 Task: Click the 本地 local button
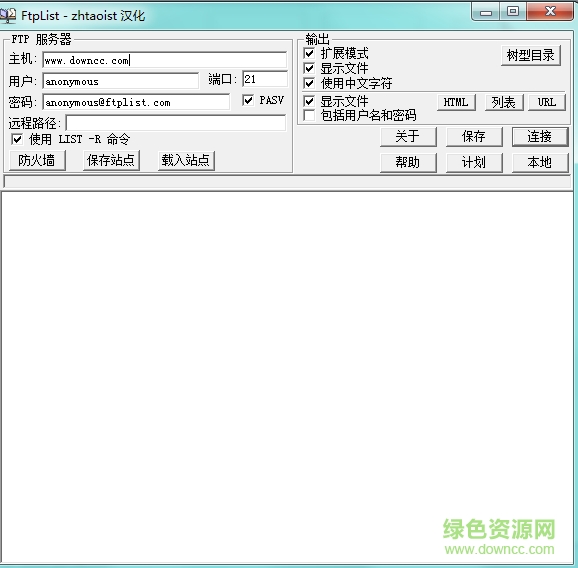pos(540,163)
